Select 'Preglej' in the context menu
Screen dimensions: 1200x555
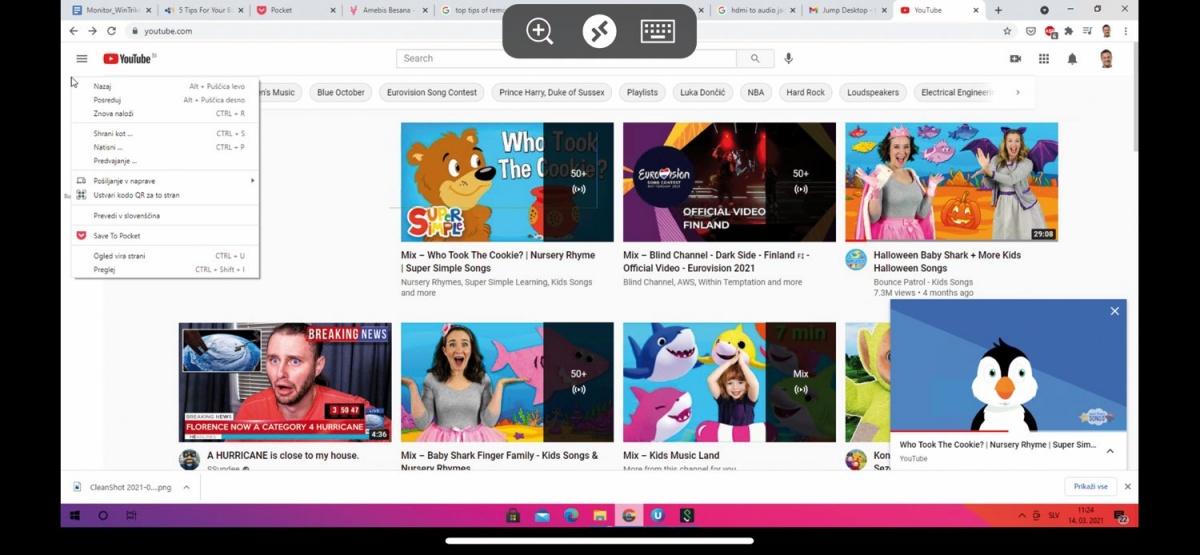[x=165, y=270]
